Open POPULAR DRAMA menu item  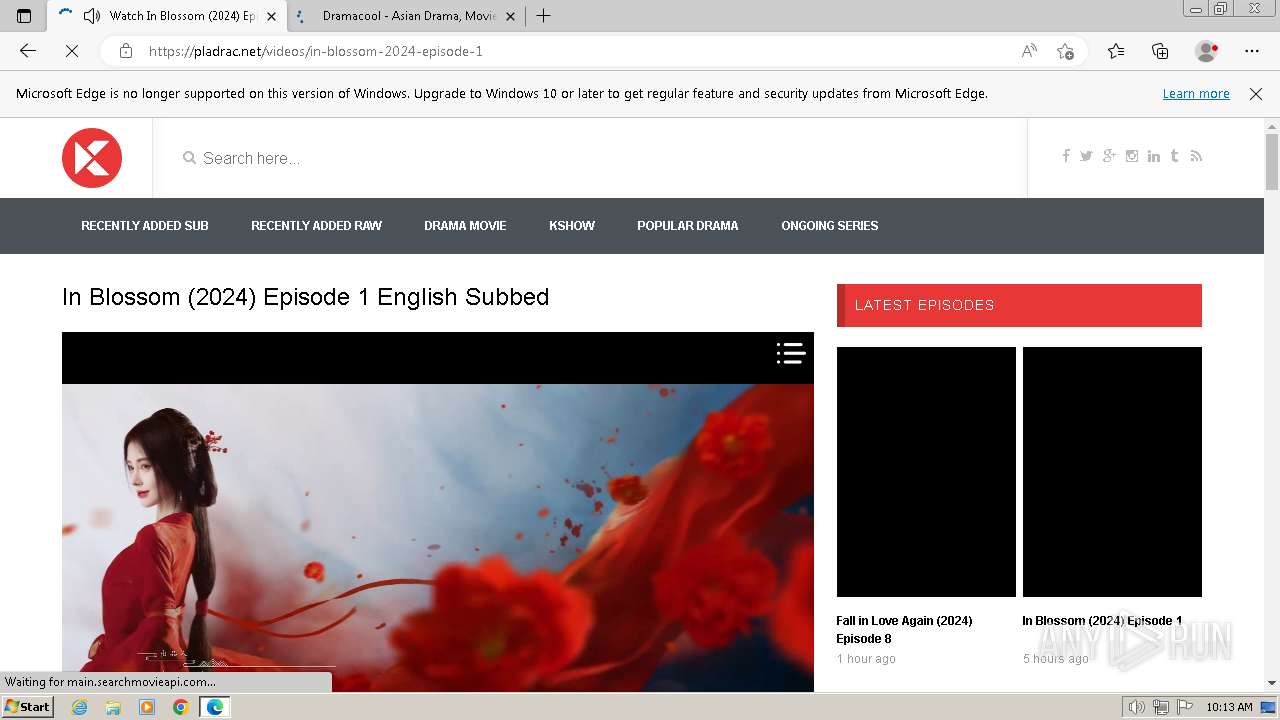[x=688, y=226]
